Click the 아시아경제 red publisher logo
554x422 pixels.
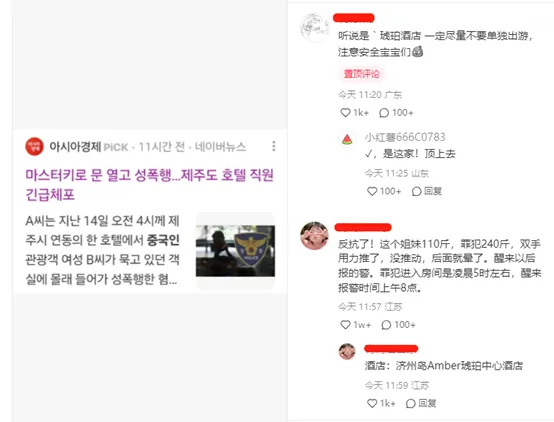click(x=34, y=146)
